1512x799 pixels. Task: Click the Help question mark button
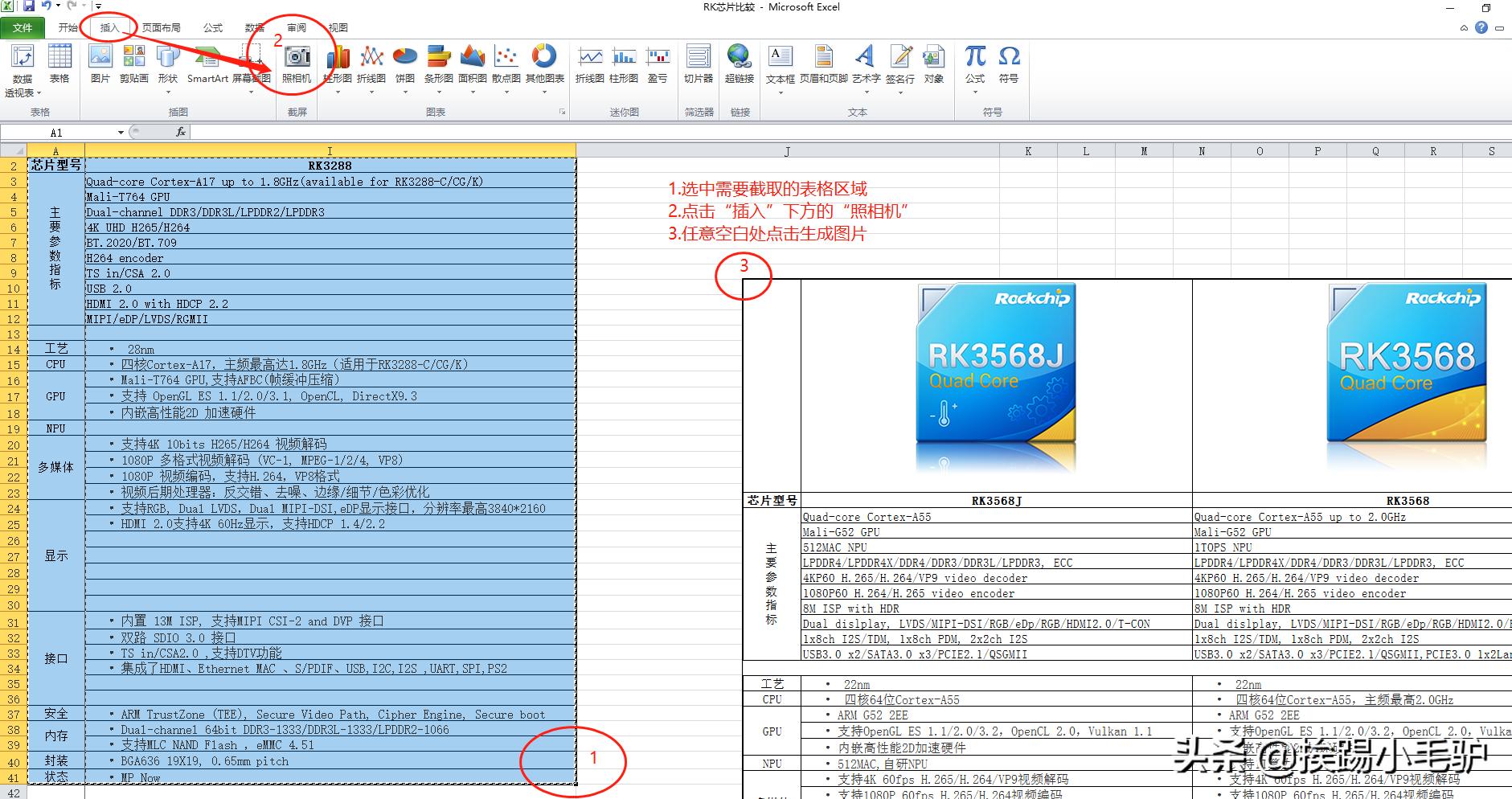(1481, 29)
